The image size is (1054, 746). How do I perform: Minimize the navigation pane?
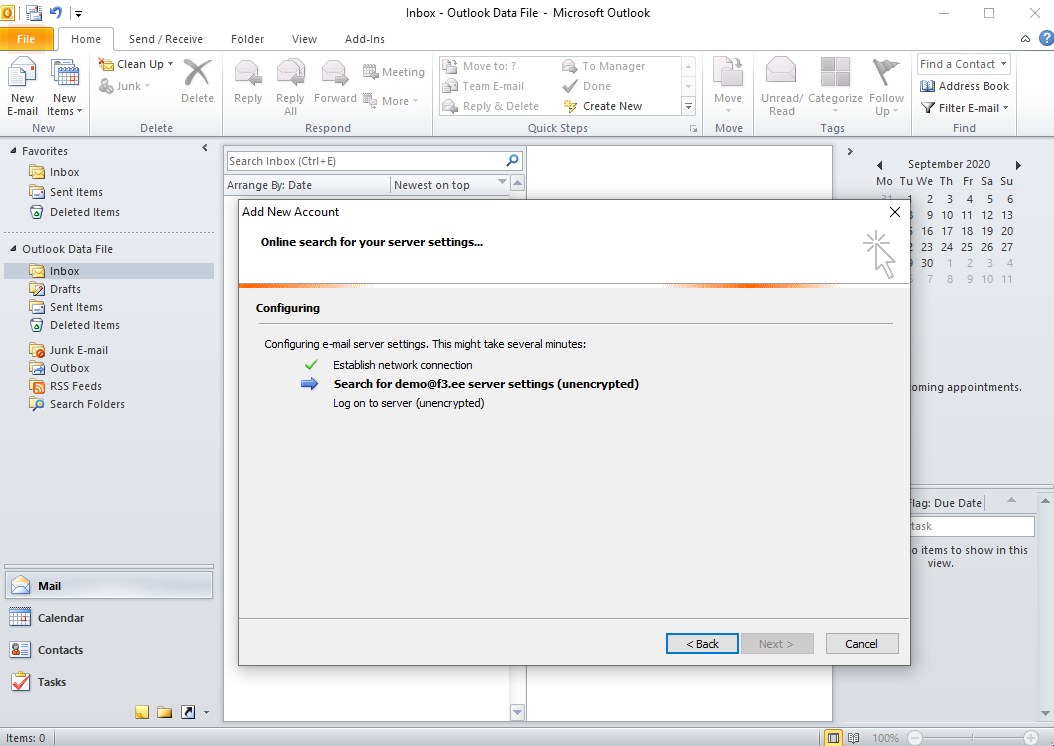click(205, 148)
